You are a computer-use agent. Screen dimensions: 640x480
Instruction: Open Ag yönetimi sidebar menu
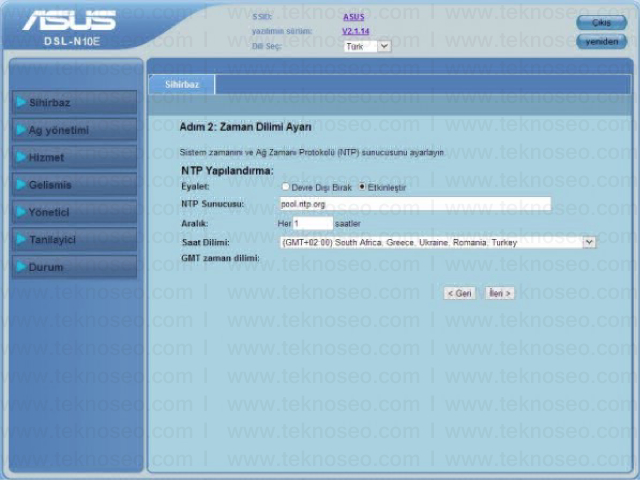pyautogui.click(x=75, y=130)
